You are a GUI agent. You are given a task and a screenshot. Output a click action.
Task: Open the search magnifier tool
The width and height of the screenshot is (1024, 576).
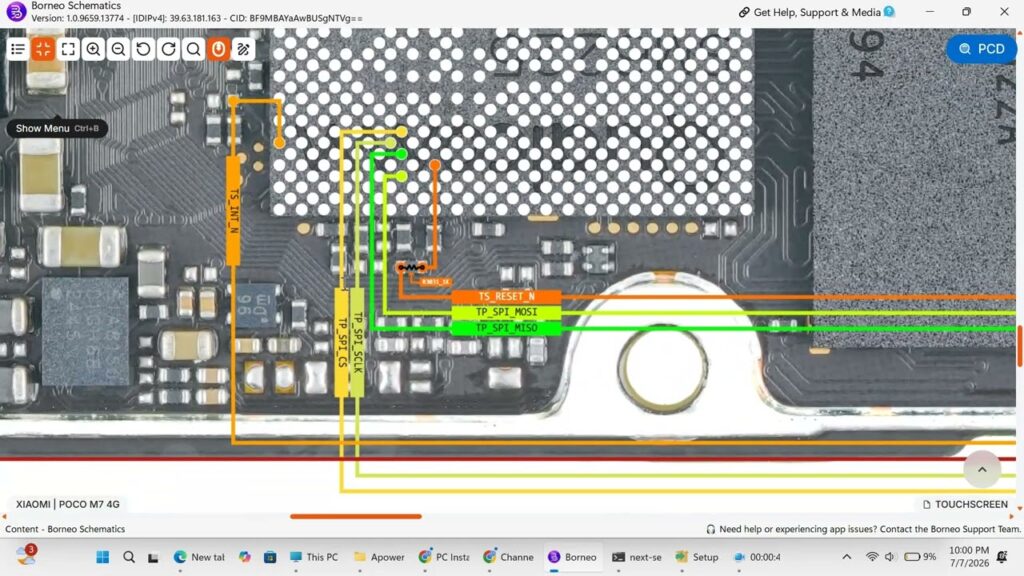193,49
